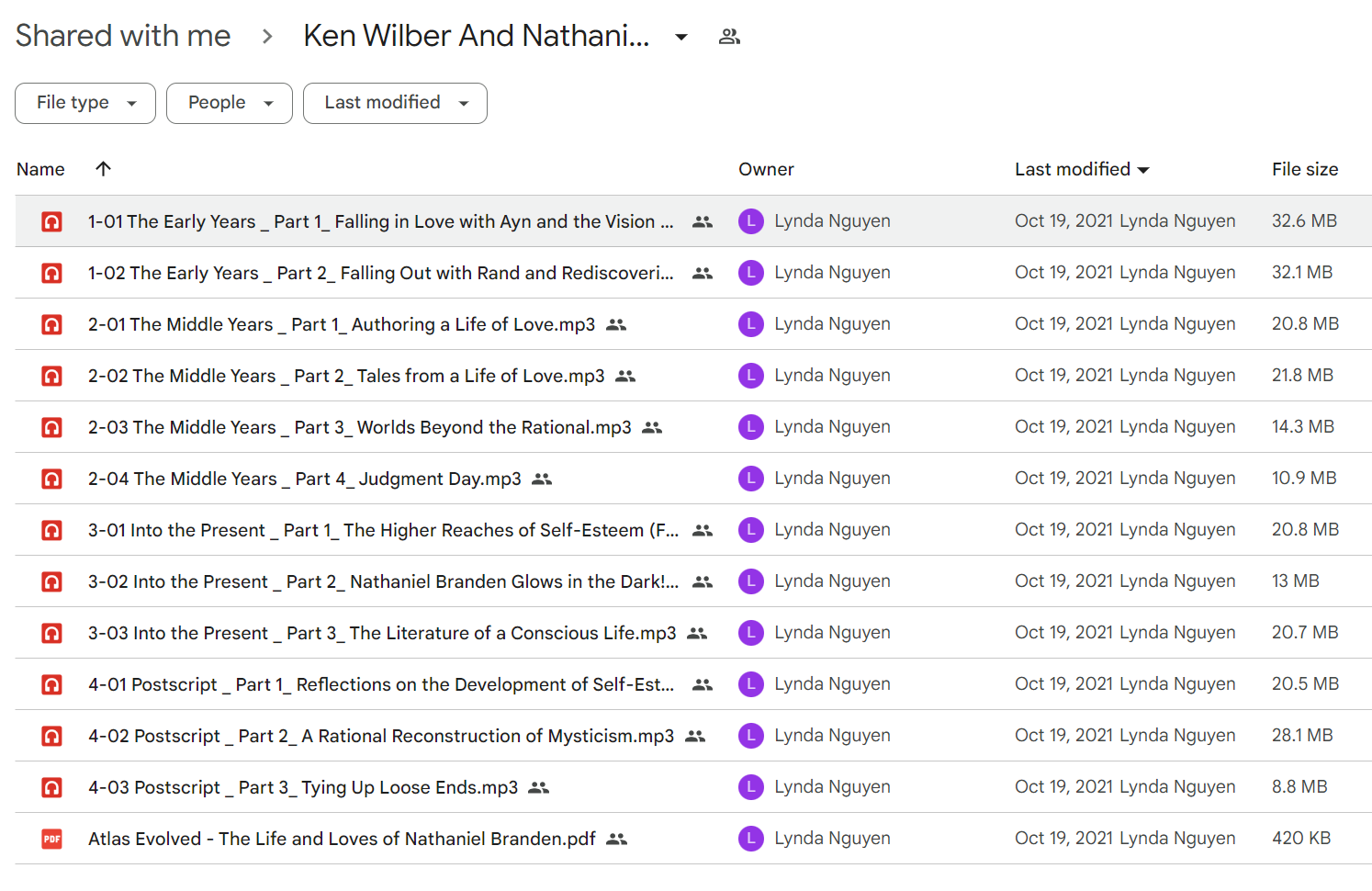Click shared icon on 2-01 Authoring a Life of Love
Viewport: 1372px width, 891px height.
616,324
